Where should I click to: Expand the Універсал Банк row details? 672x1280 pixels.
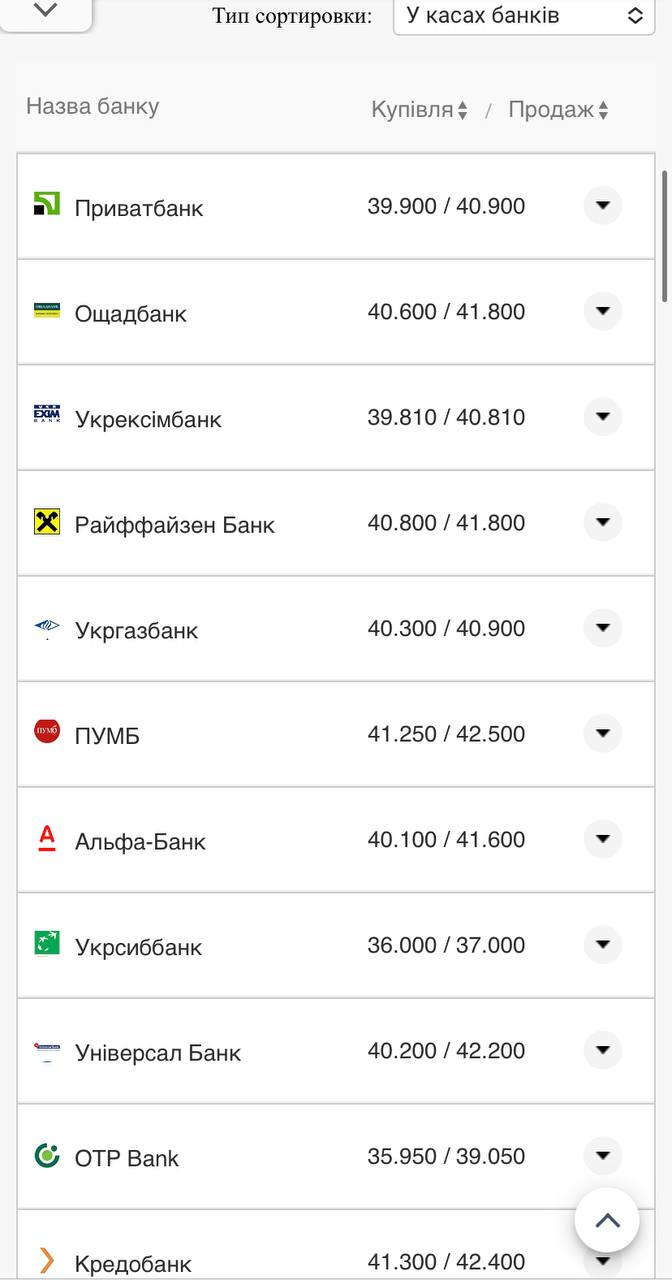tap(602, 1050)
